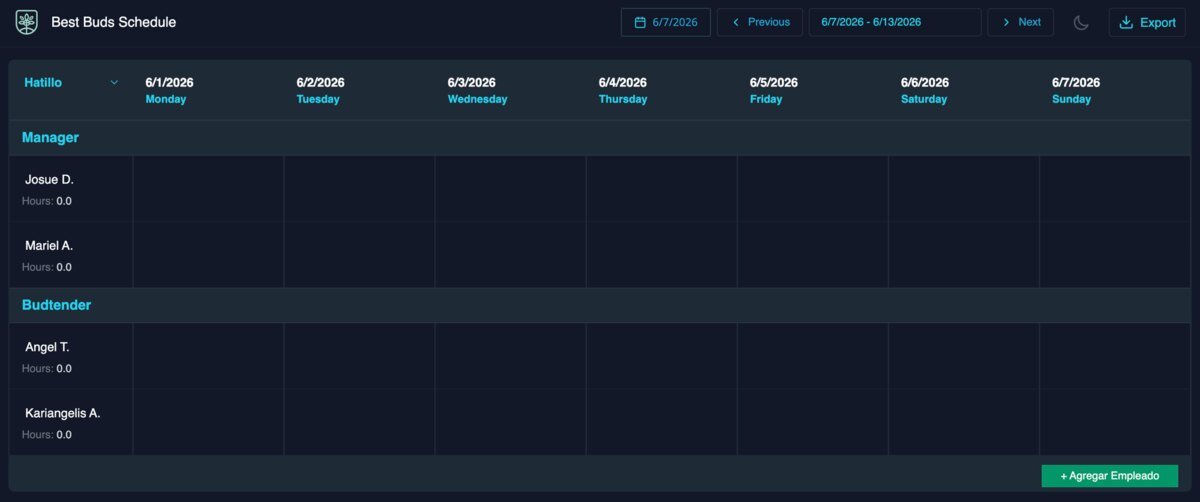The height and width of the screenshot is (502, 1200).
Task: Click Josue D.'s Monday shift cell
Action: 208,189
